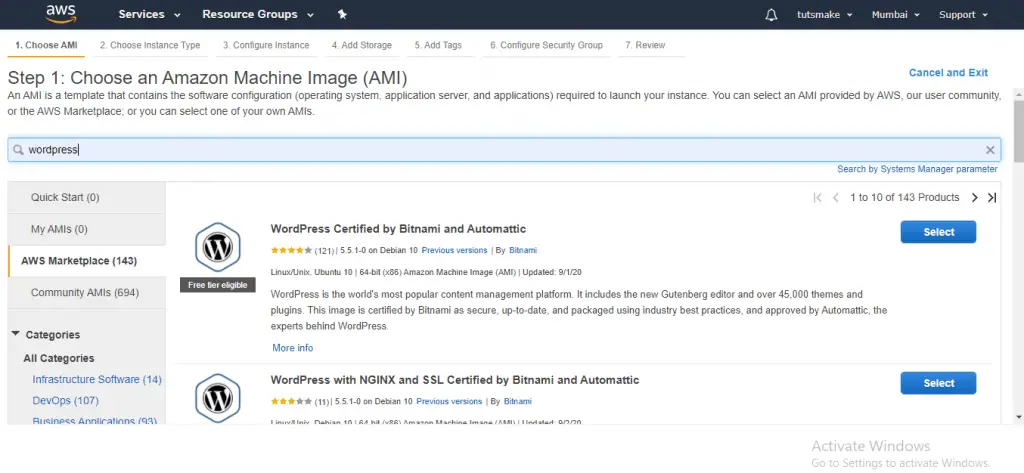Click WordPress Certified by Bitnami and Automattic title
1024x473 pixels.
(x=398, y=229)
